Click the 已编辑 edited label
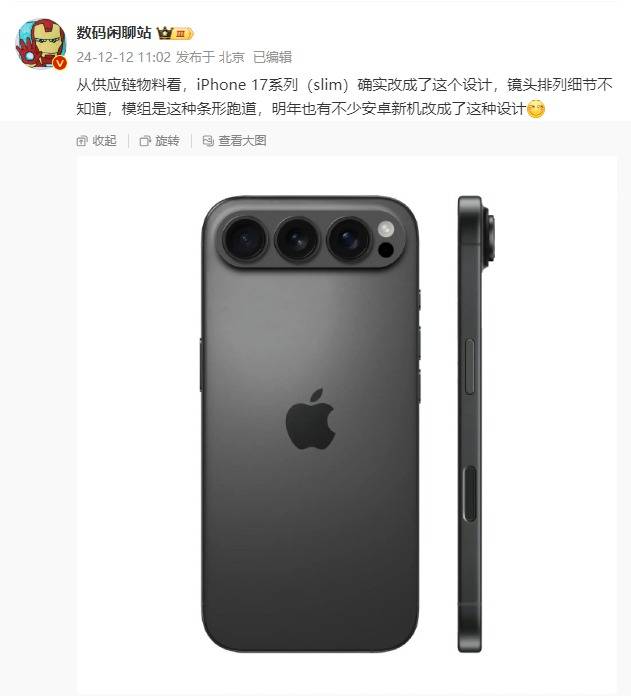This screenshot has height=696, width=631. pos(272,57)
